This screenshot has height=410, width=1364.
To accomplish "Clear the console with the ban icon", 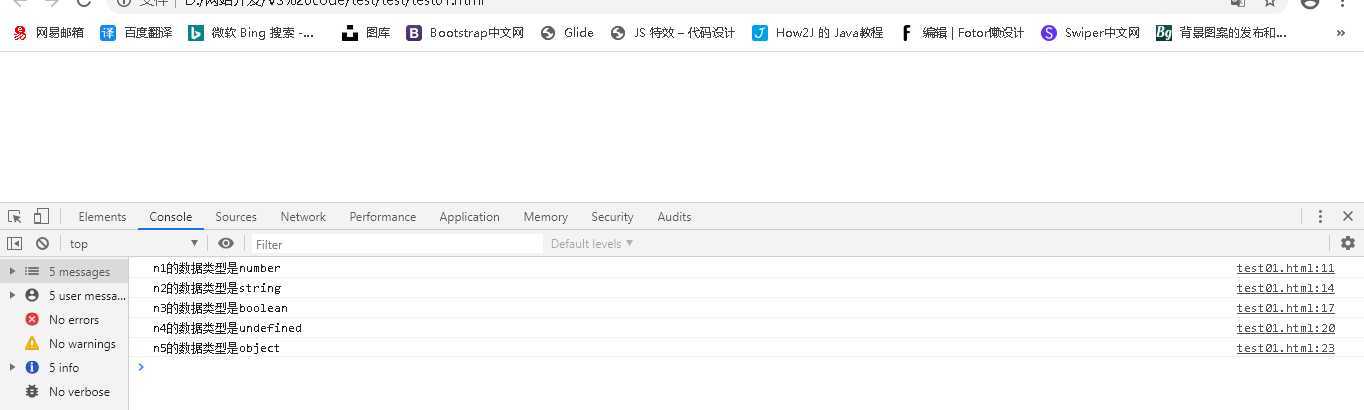I will tap(42, 243).
